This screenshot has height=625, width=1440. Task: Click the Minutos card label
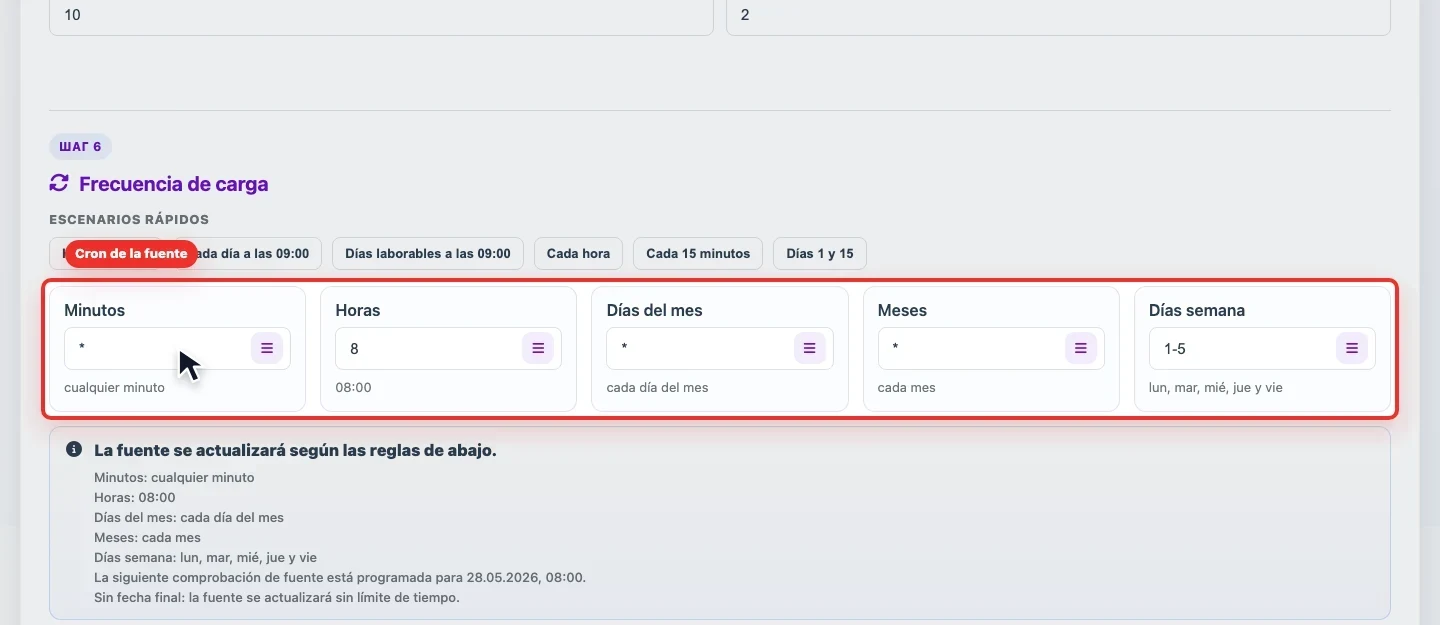click(94, 310)
